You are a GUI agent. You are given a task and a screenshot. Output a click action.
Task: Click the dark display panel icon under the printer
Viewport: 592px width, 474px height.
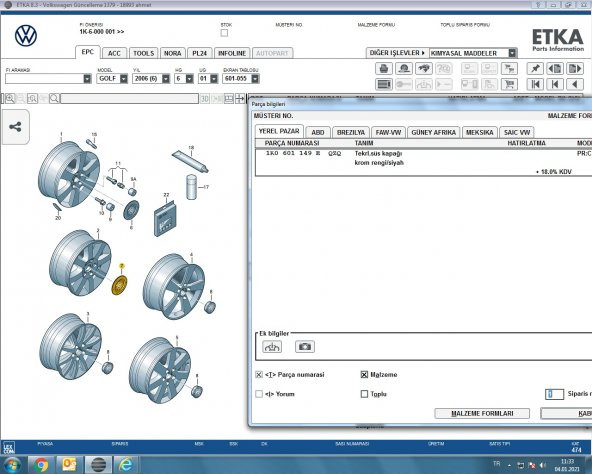tap(384, 84)
